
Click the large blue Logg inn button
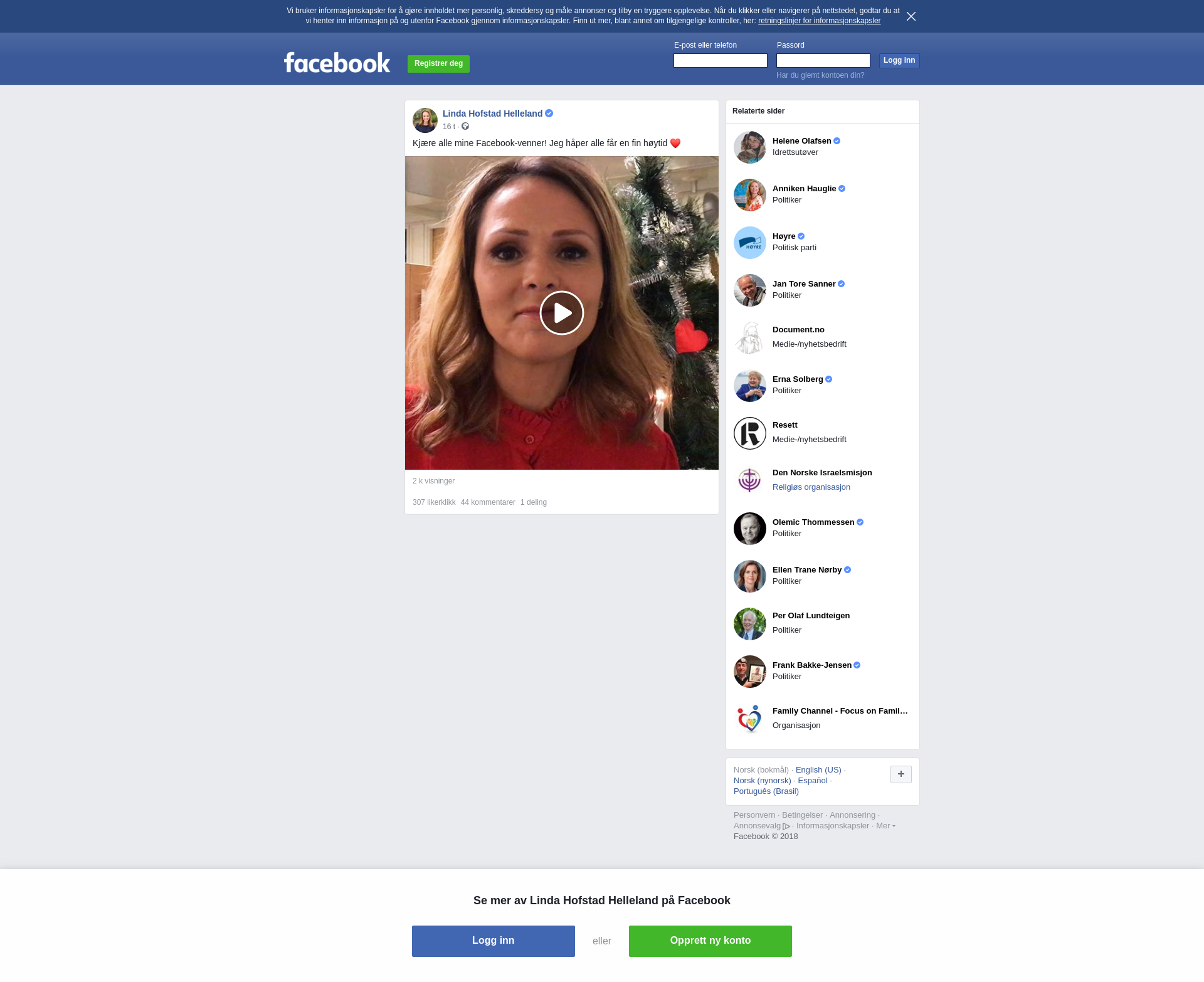(494, 941)
